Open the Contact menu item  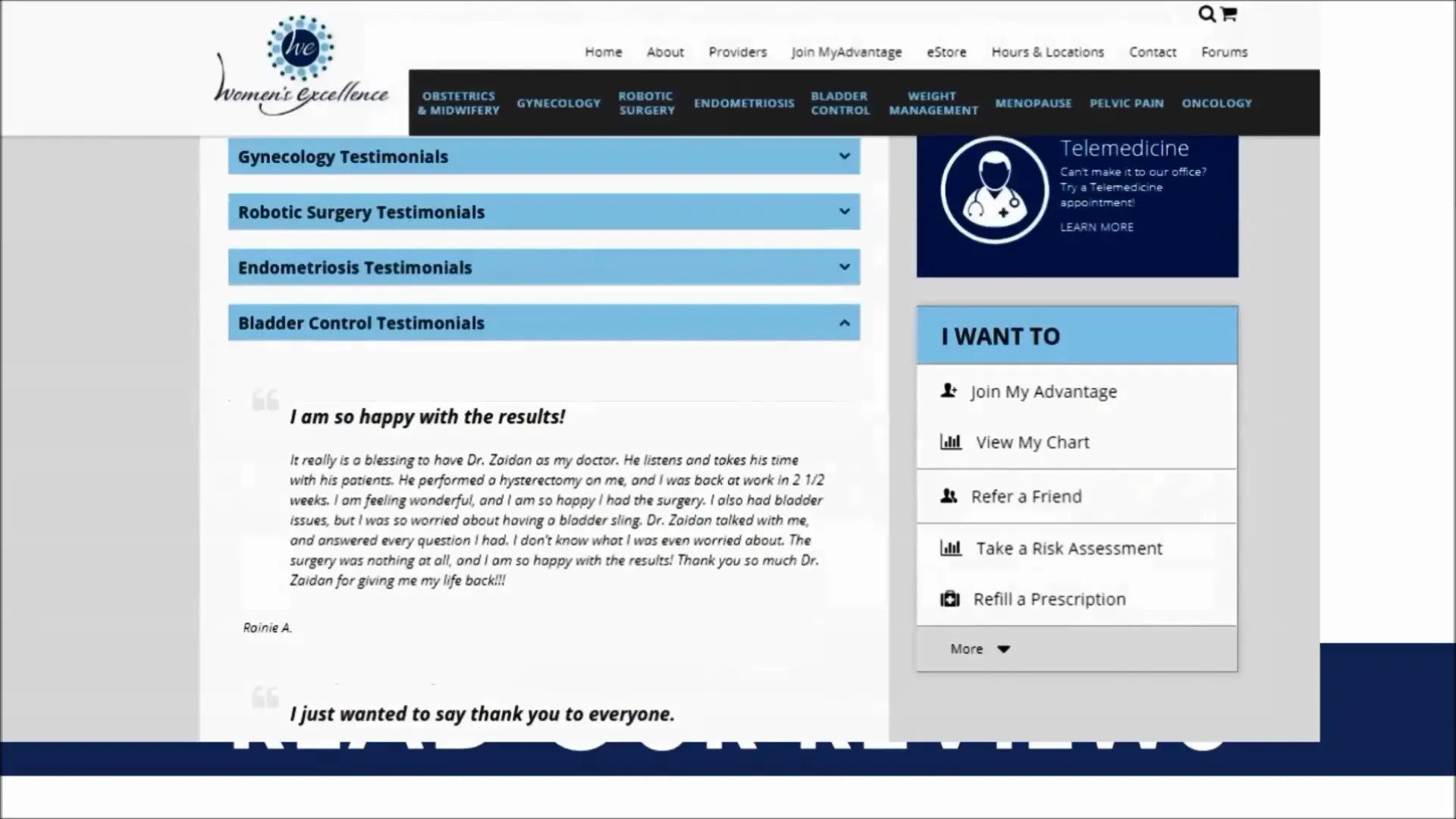(1152, 52)
